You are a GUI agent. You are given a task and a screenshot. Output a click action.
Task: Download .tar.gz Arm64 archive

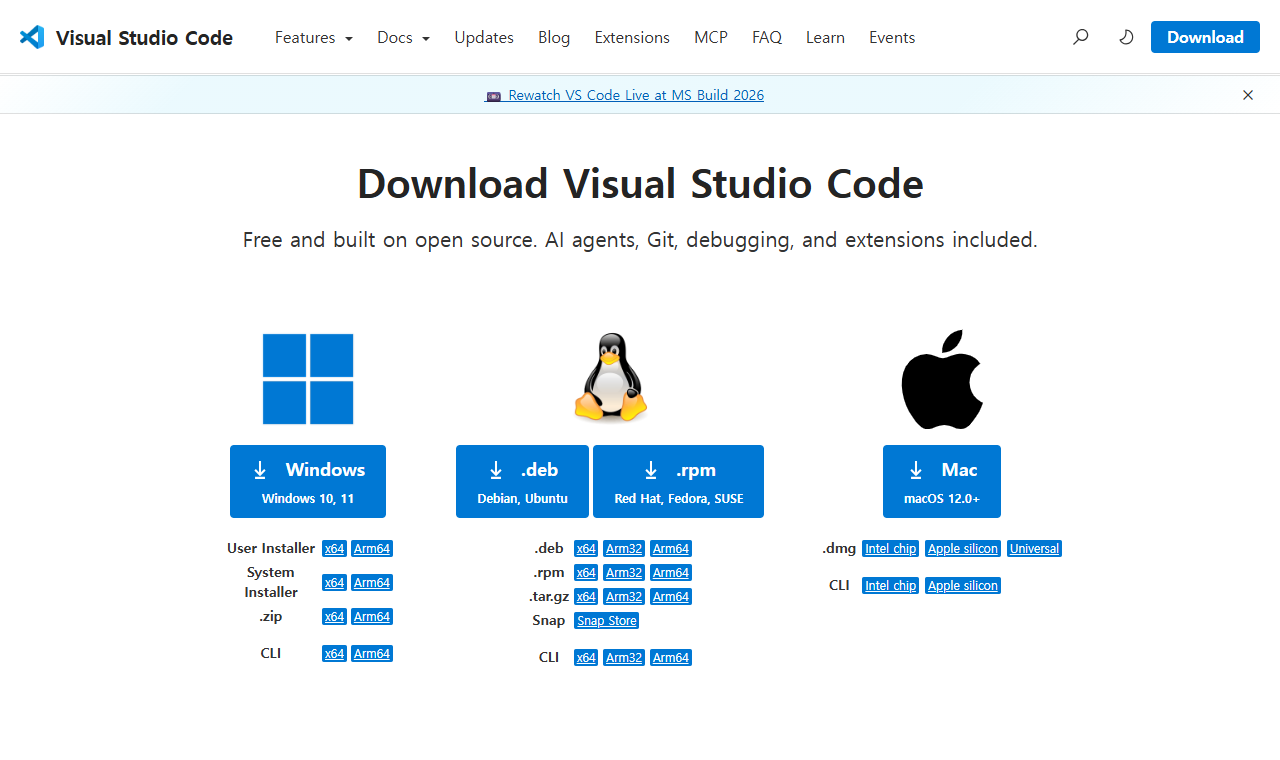[x=671, y=597]
